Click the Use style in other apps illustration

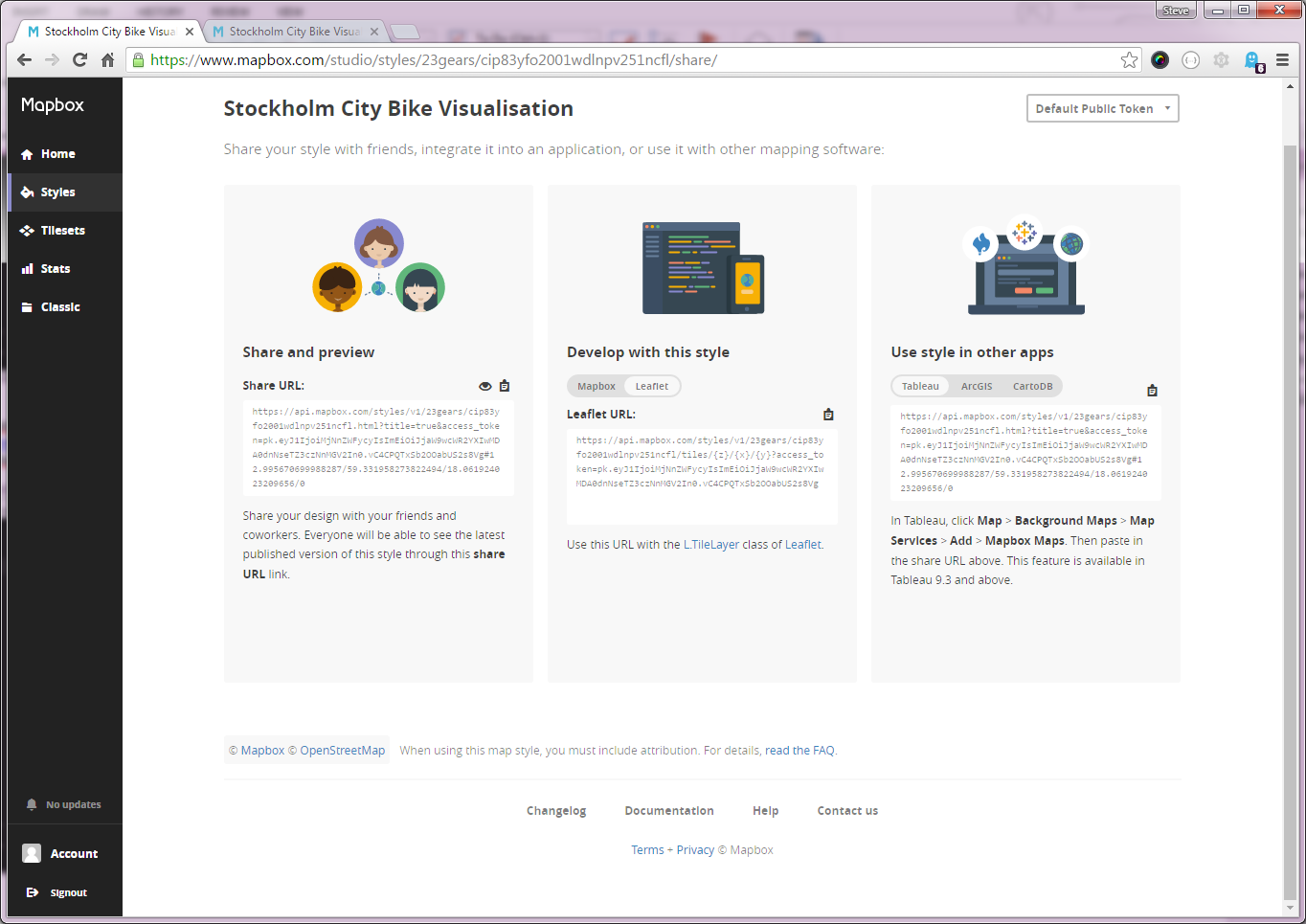[x=1026, y=265]
